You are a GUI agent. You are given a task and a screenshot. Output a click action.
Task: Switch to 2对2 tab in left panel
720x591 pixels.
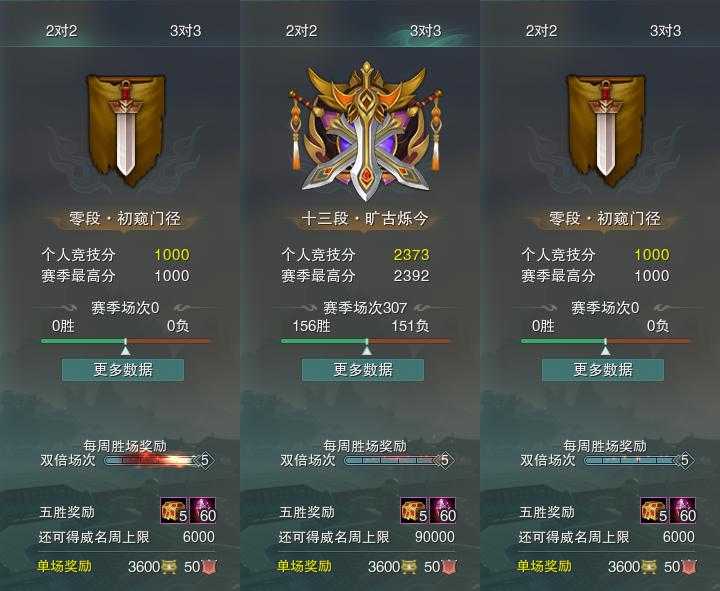click(x=62, y=31)
